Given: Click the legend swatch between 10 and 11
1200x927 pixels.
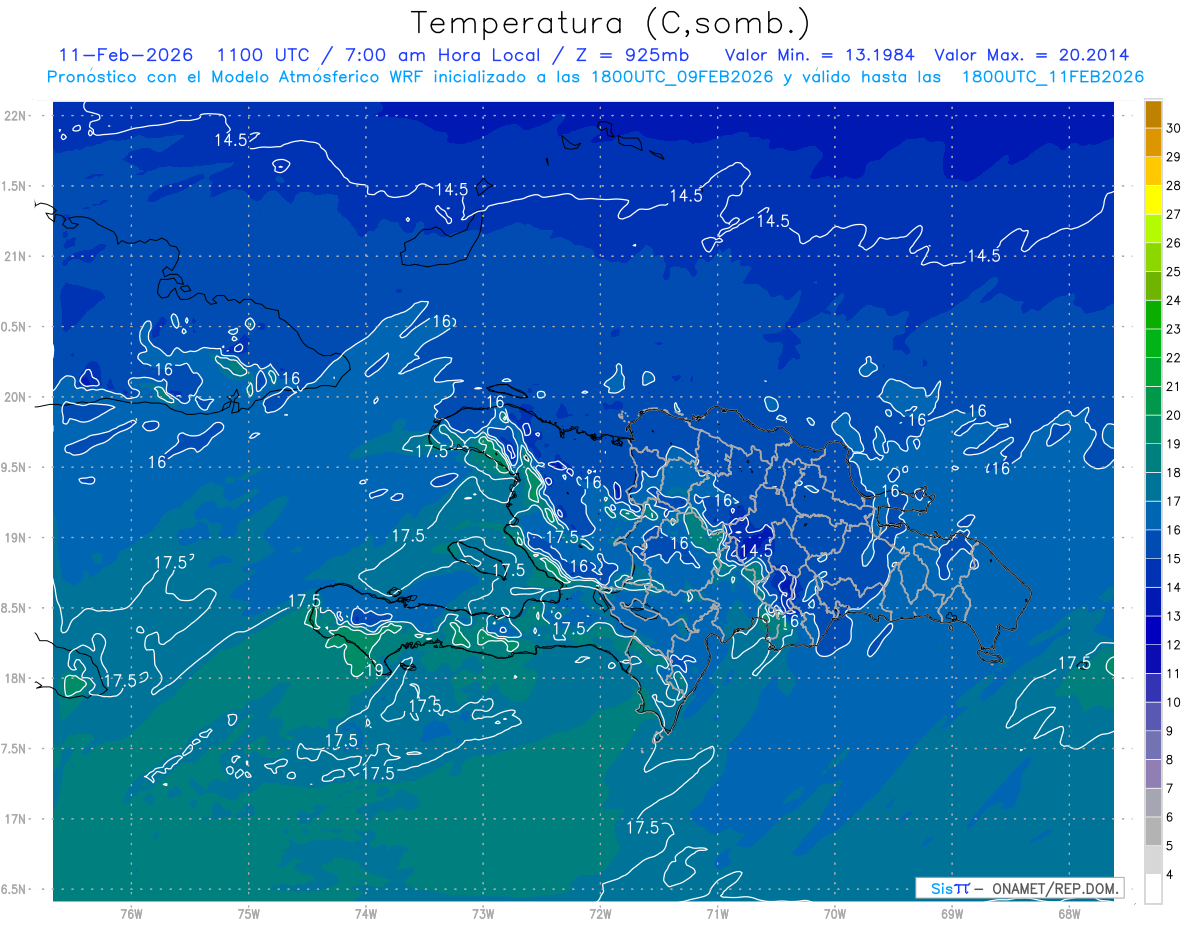Looking at the screenshot, I should pyautogui.click(x=1153, y=687).
